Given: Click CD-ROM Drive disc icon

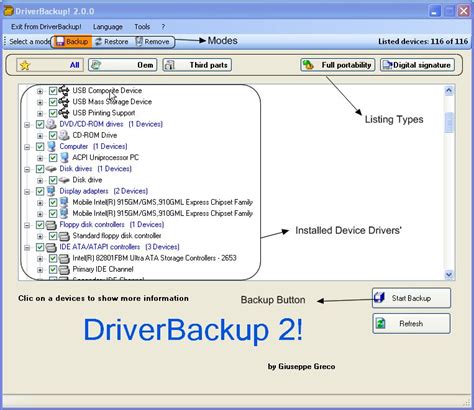Looking at the screenshot, I should [x=64, y=135].
